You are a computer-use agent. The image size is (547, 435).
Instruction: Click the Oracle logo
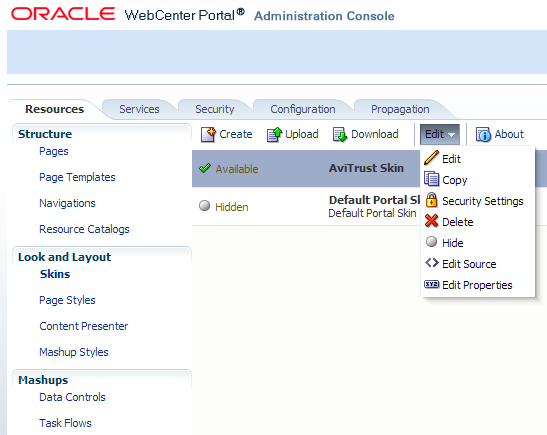point(63,14)
